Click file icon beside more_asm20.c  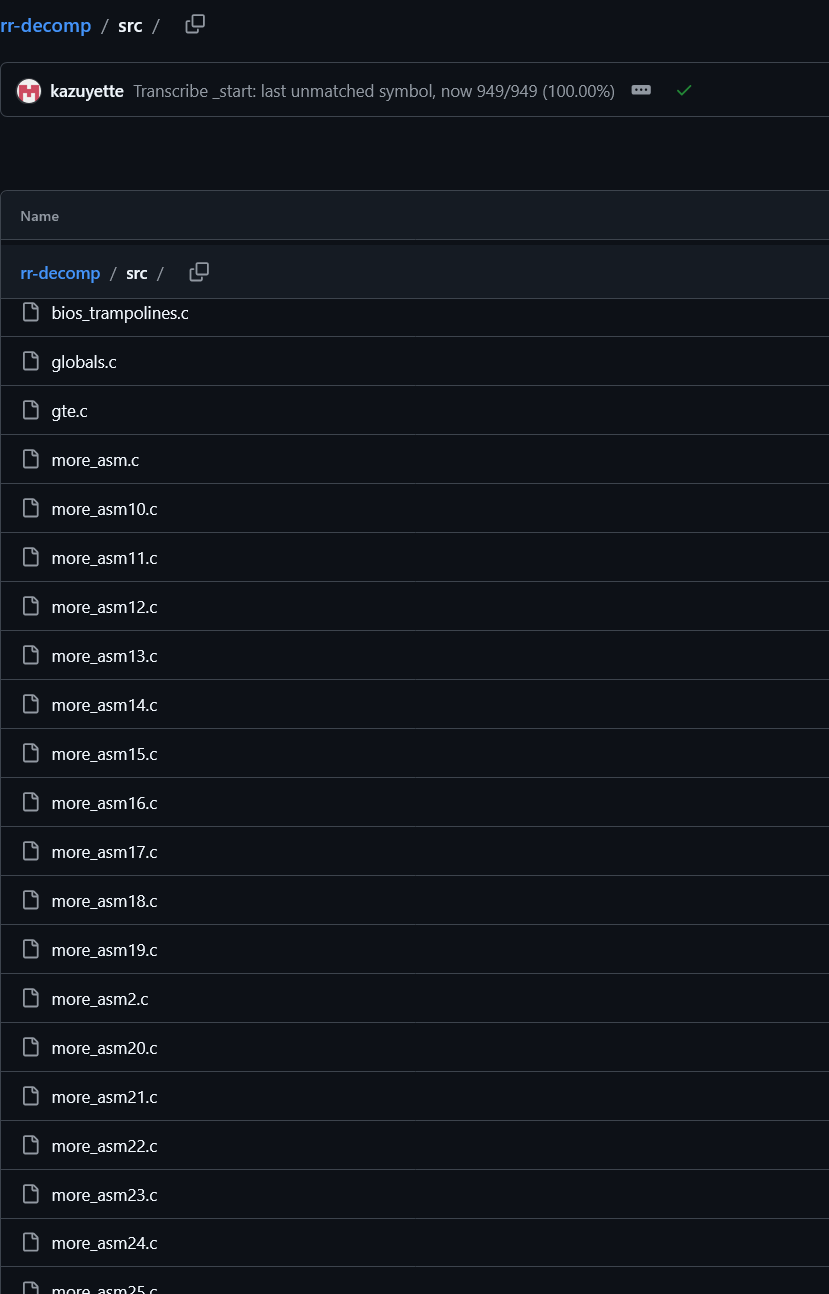tap(31, 1048)
